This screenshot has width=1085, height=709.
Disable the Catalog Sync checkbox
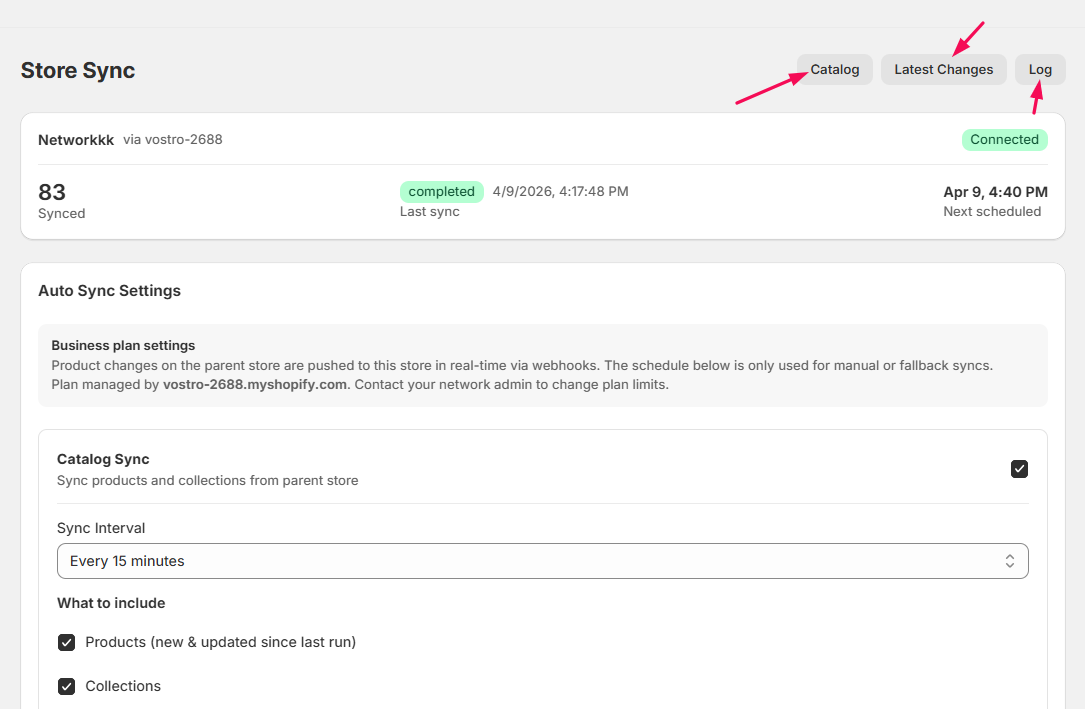coord(1019,469)
